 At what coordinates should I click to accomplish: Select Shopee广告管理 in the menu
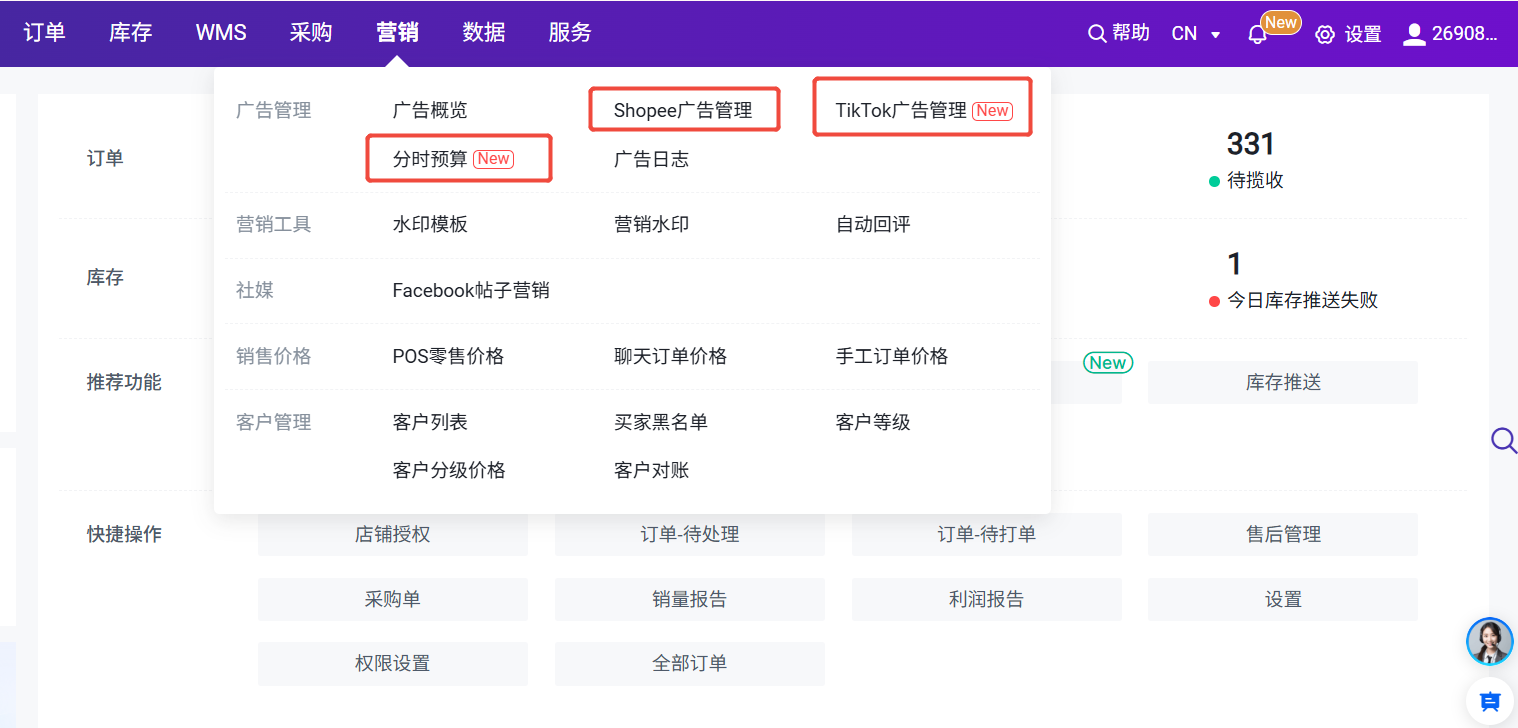[x=683, y=110]
